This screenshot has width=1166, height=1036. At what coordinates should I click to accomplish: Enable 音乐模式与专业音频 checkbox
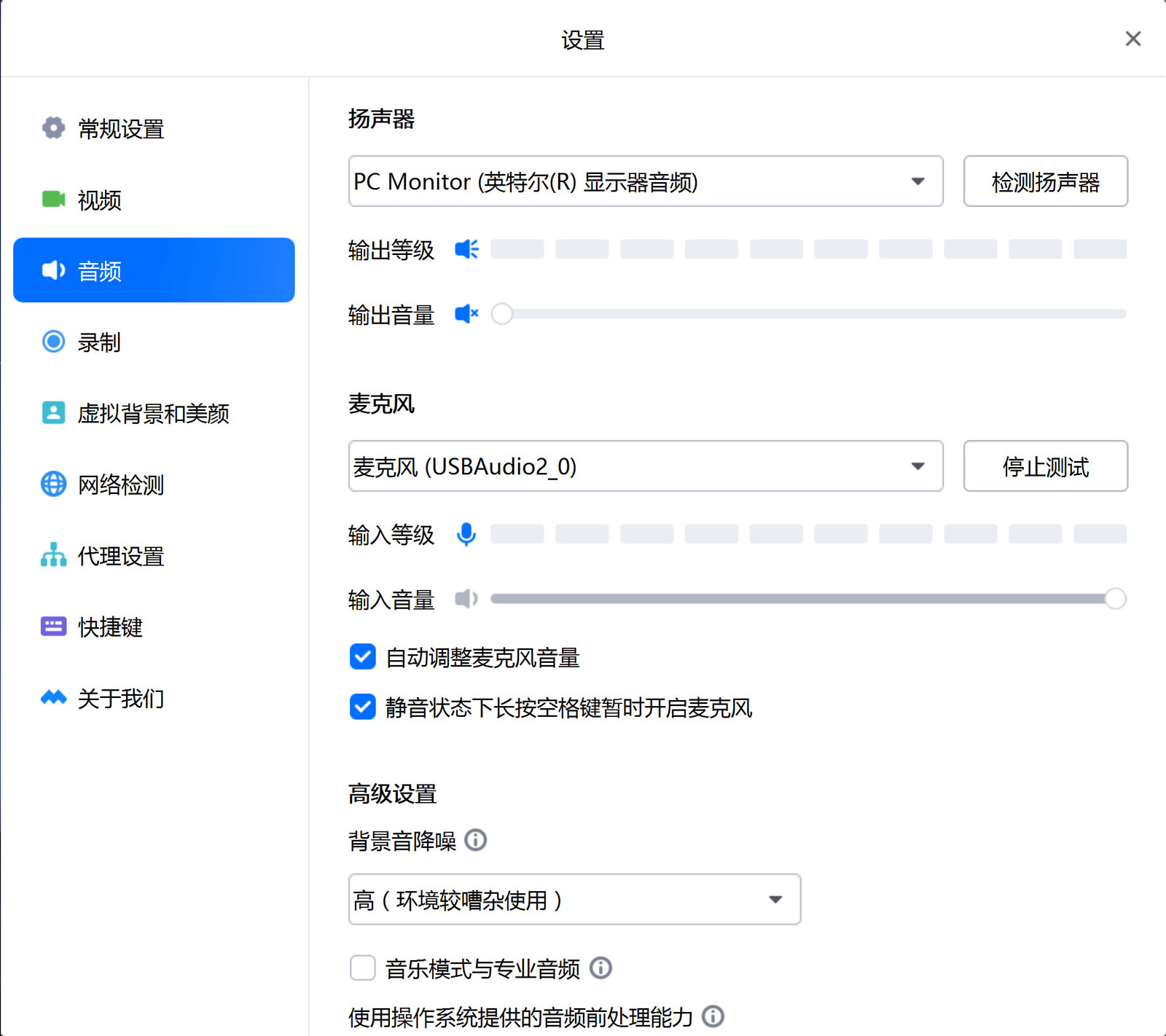(x=363, y=968)
